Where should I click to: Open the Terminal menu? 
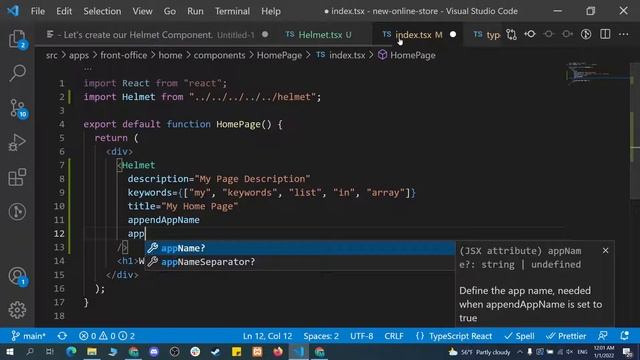tap(232, 11)
